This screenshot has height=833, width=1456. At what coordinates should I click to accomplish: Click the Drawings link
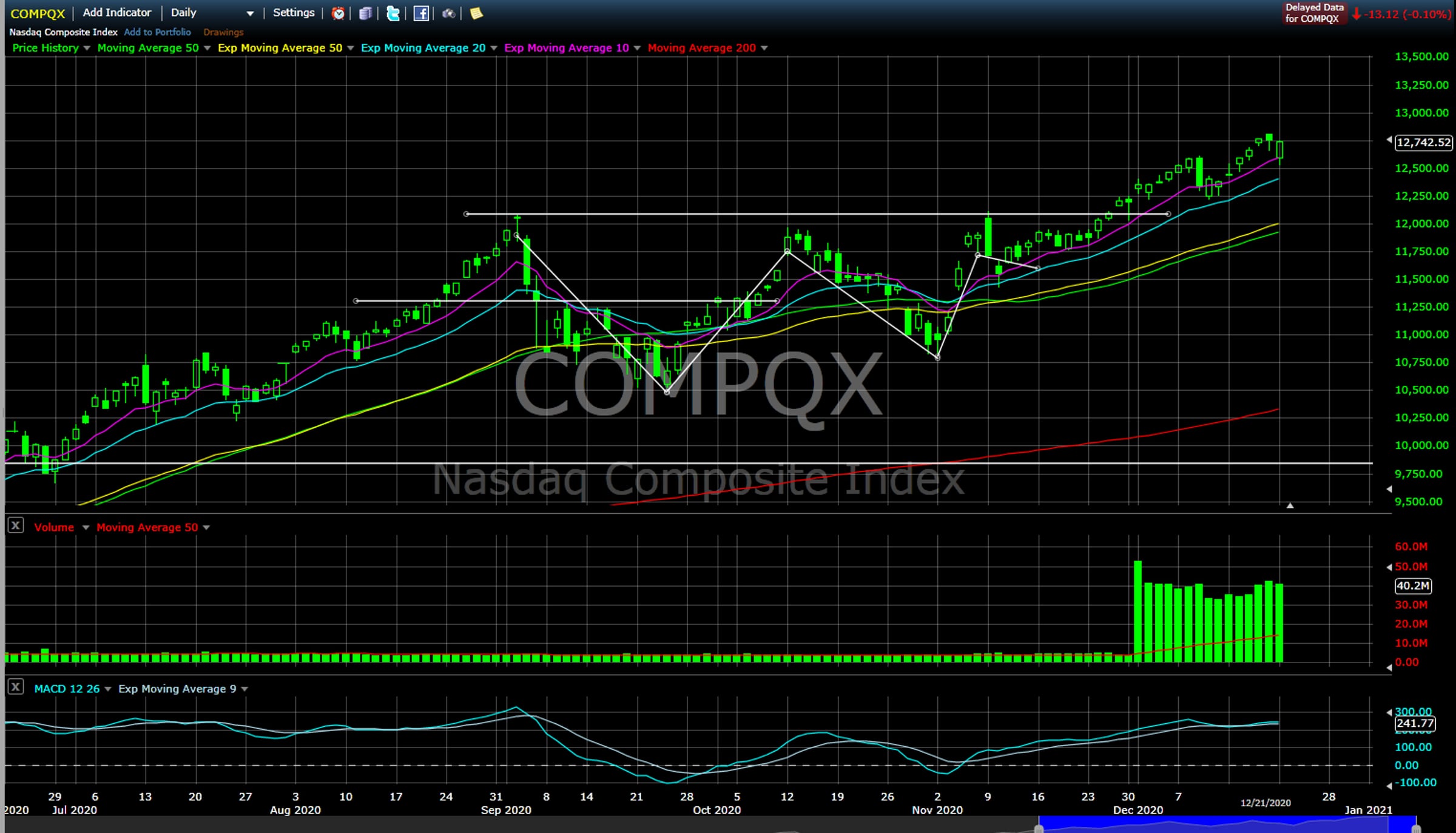pyautogui.click(x=223, y=32)
